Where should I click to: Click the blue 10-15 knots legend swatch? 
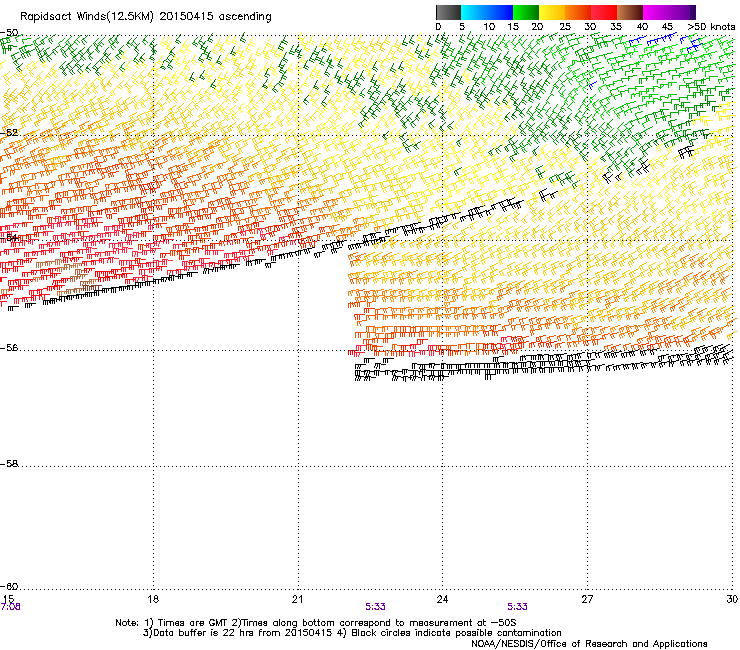500,12
